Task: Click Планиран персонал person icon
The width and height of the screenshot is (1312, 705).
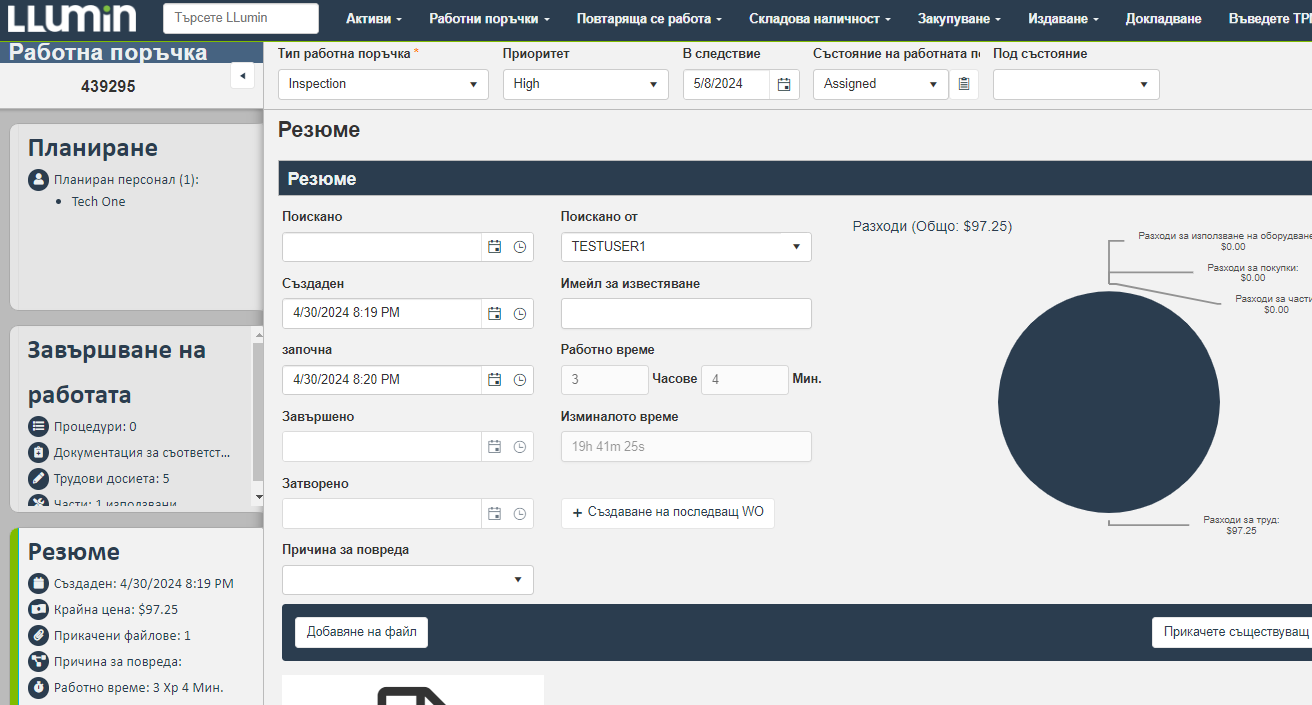Action: click(x=38, y=180)
